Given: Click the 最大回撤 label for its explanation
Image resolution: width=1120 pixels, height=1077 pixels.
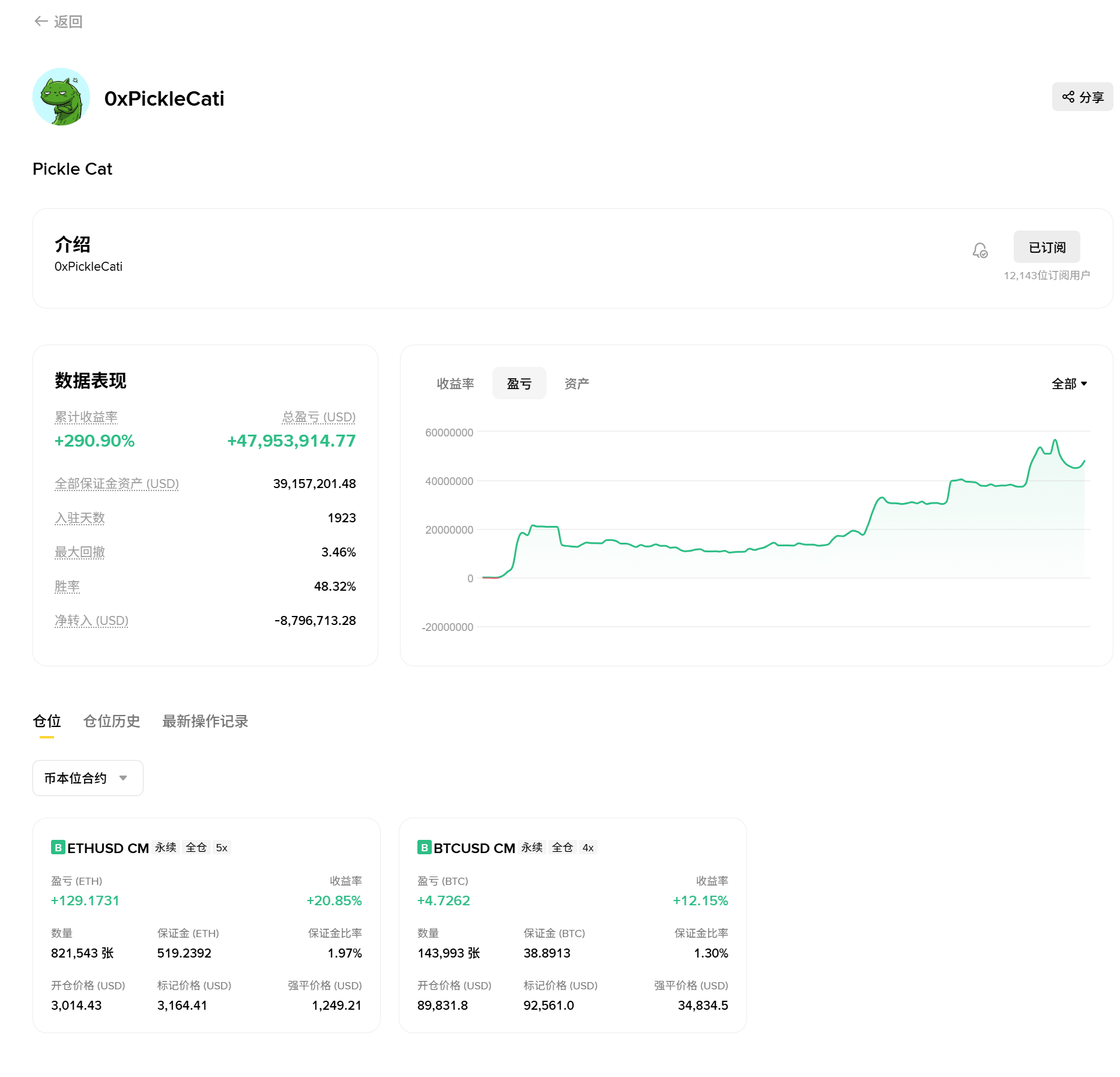Looking at the screenshot, I should point(79,552).
